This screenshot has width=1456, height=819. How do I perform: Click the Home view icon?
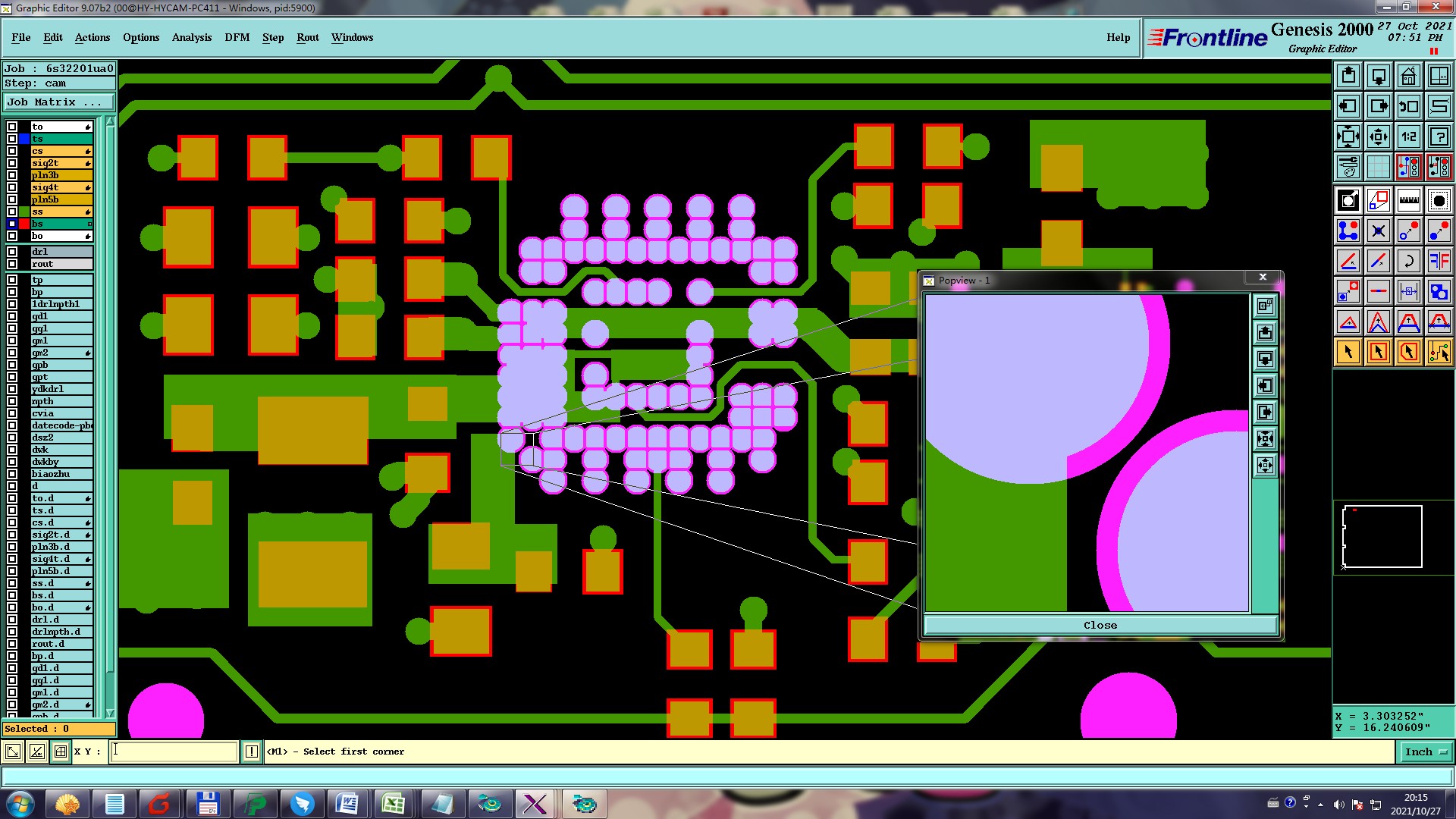(1409, 76)
